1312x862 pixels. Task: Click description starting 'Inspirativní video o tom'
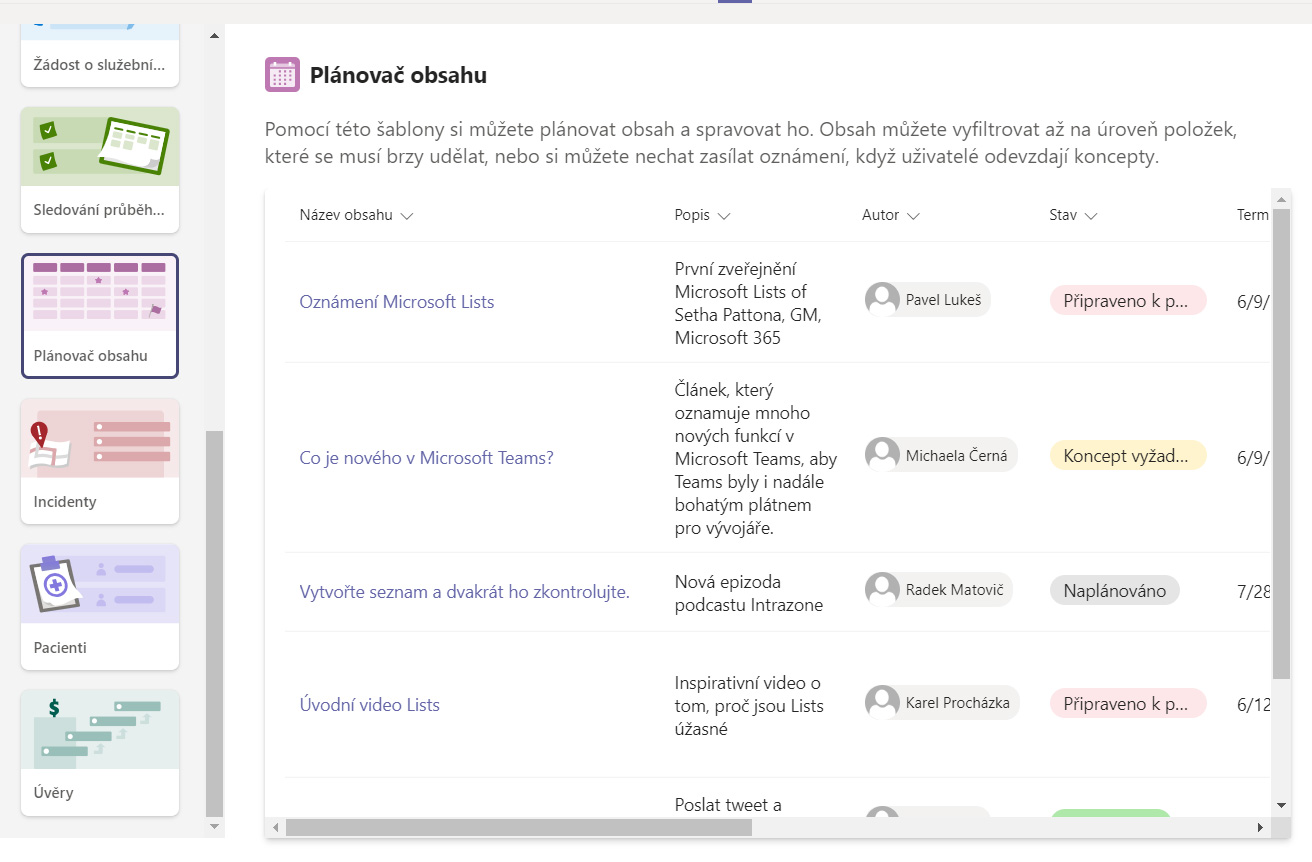coord(749,706)
